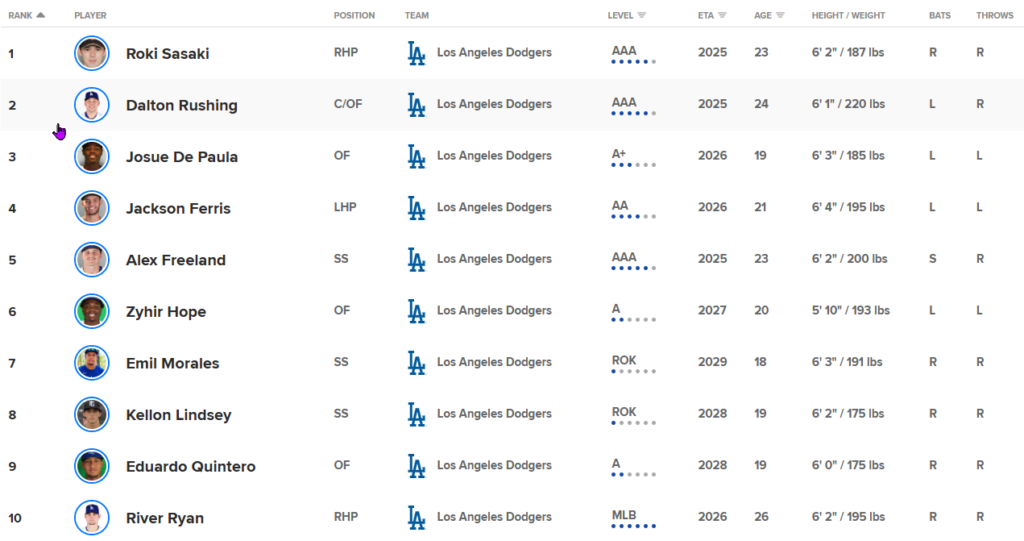Go to Josue De Paula's name link
1024x541 pixels.
pyautogui.click(x=181, y=157)
